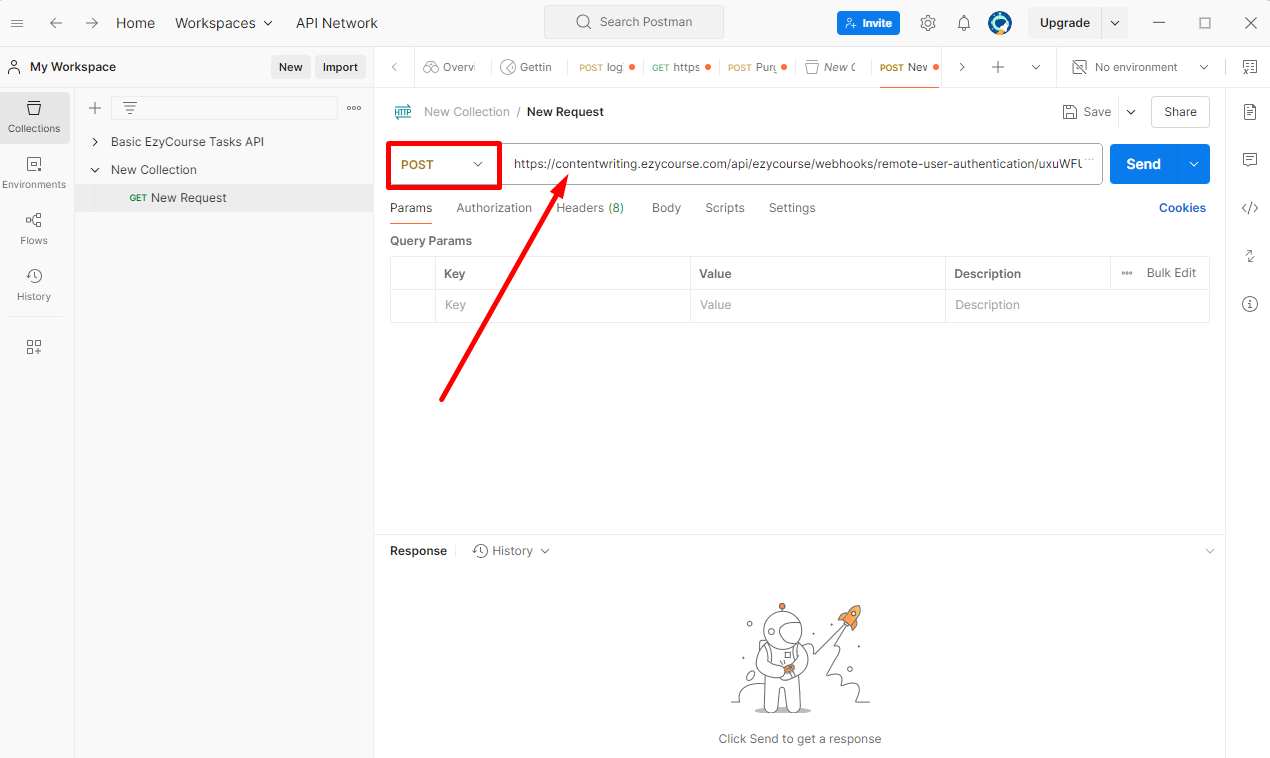Open a new tab with plus icon
This screenshot has width=1270, height=758.
click(998, 67)
